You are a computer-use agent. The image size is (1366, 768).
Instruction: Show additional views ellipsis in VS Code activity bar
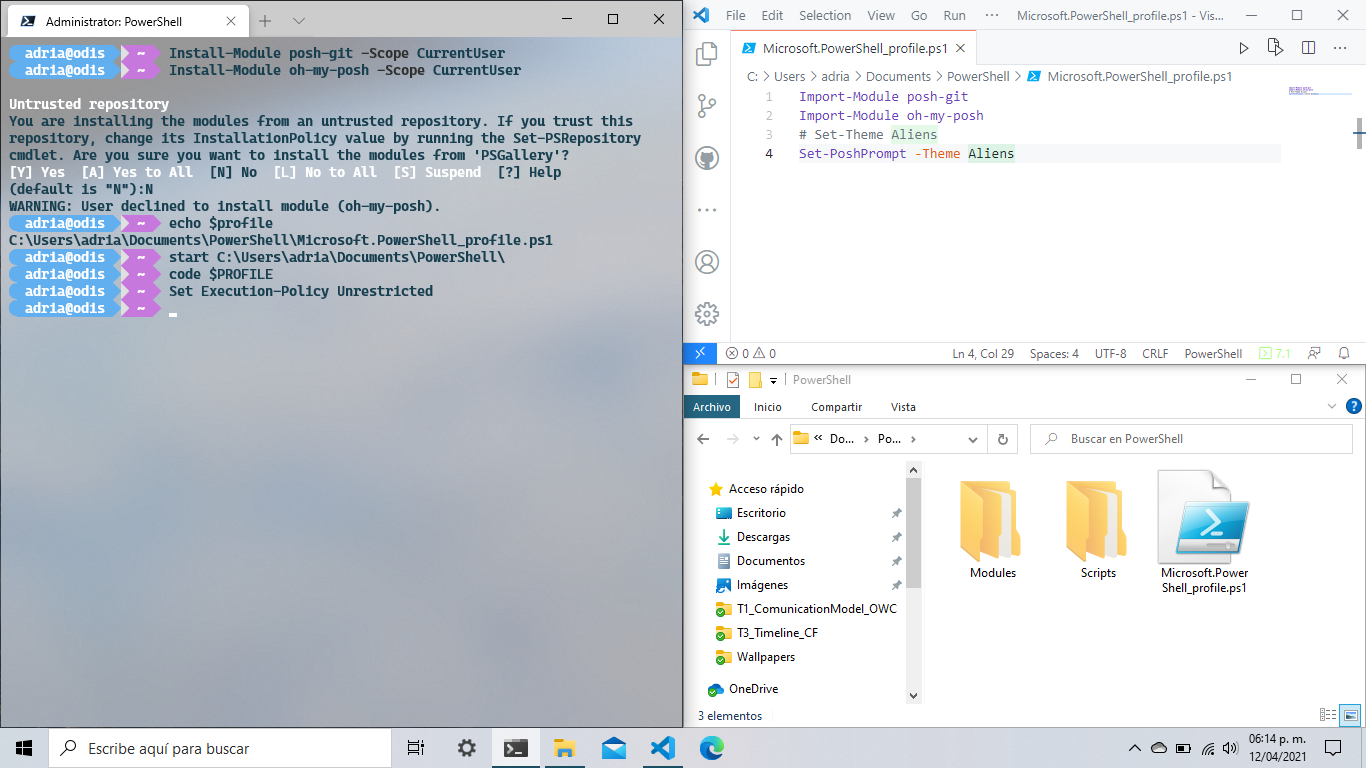click(707, 210)
